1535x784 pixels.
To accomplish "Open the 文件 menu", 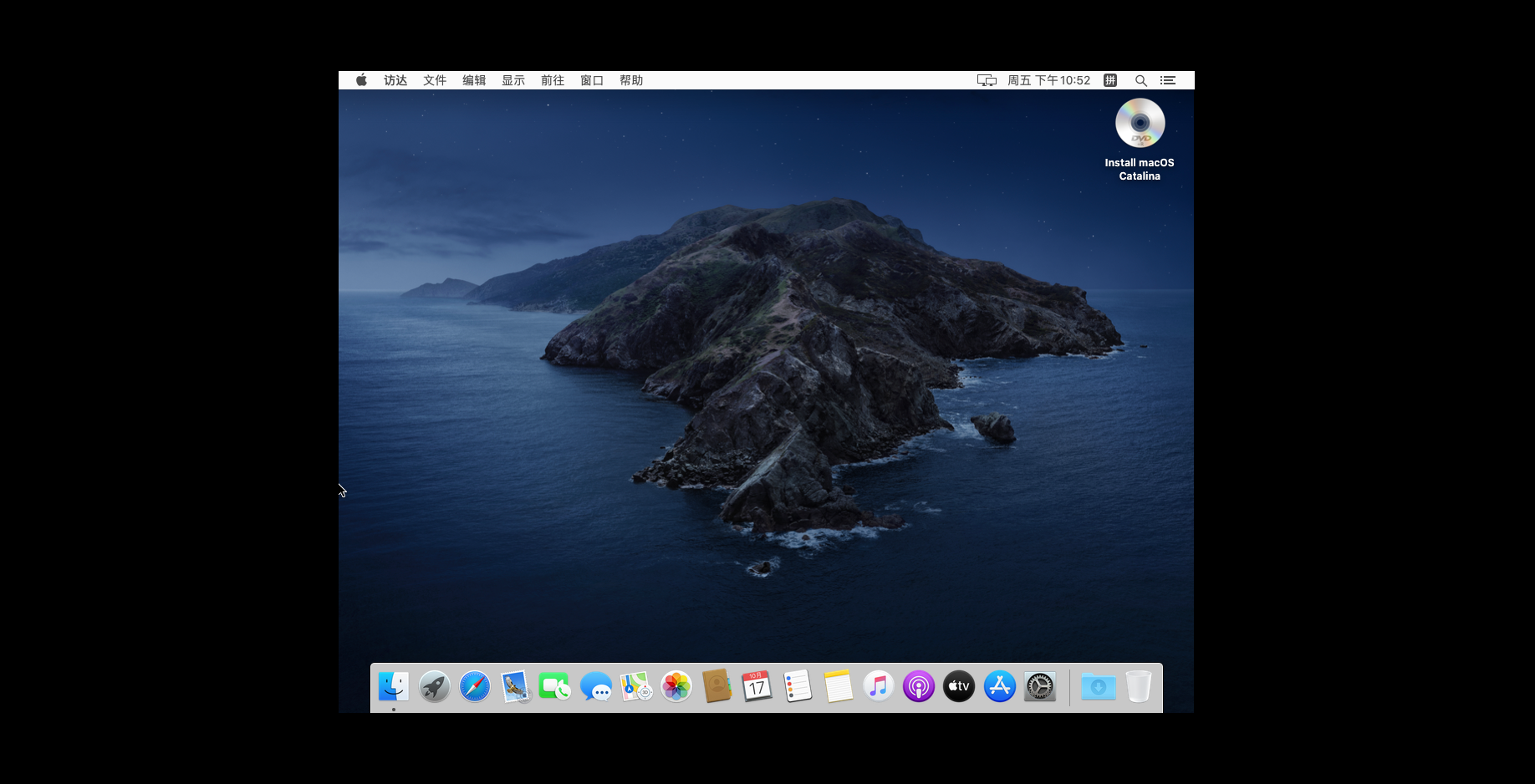I will (435, 80).
